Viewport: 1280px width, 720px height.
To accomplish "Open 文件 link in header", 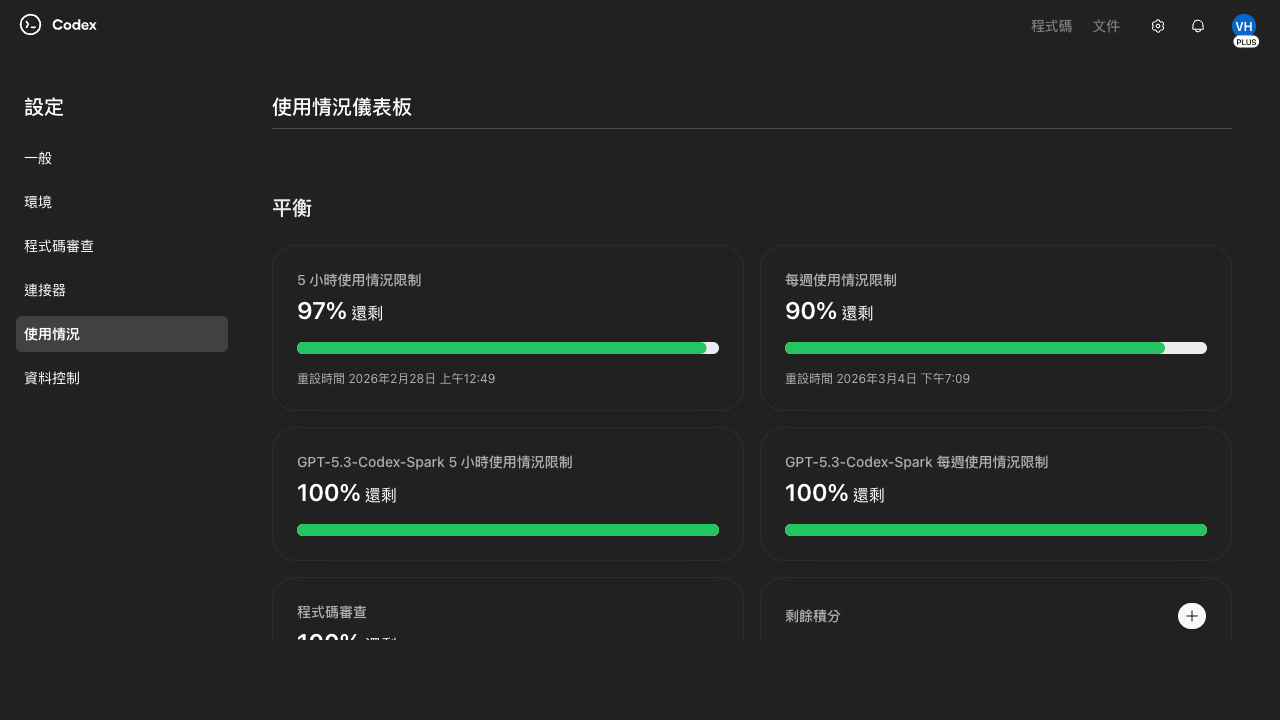I will (x=1106, y=26).
